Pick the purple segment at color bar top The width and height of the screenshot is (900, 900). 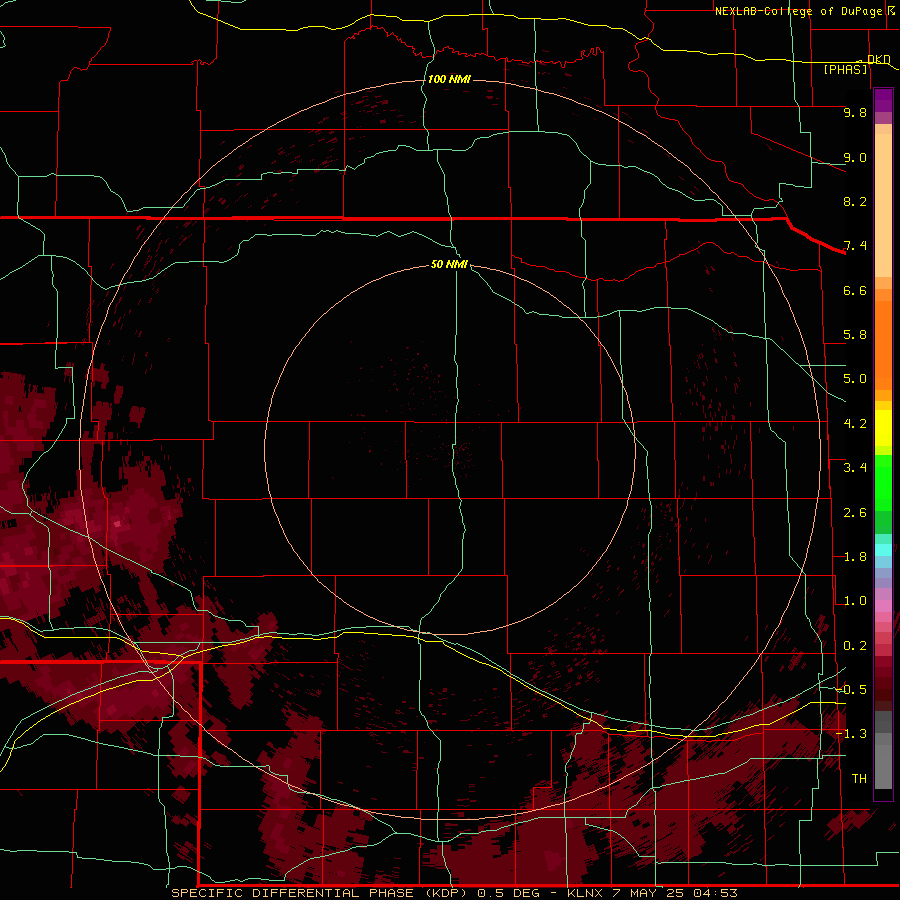(883, 100)
